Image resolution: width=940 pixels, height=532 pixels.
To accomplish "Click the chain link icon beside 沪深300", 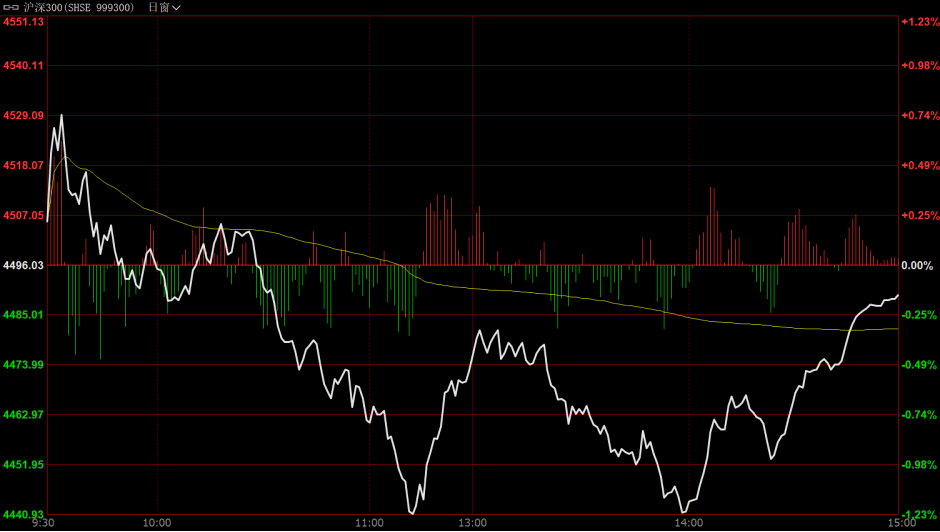I will (12, 7).
